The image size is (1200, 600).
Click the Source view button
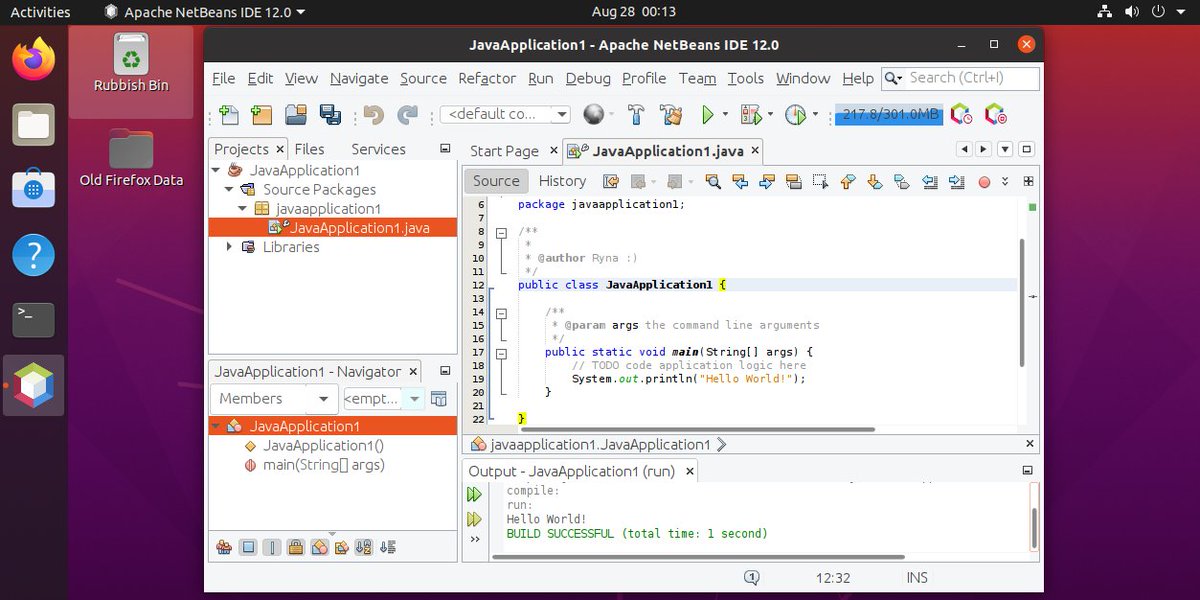(x=496, y=181)
